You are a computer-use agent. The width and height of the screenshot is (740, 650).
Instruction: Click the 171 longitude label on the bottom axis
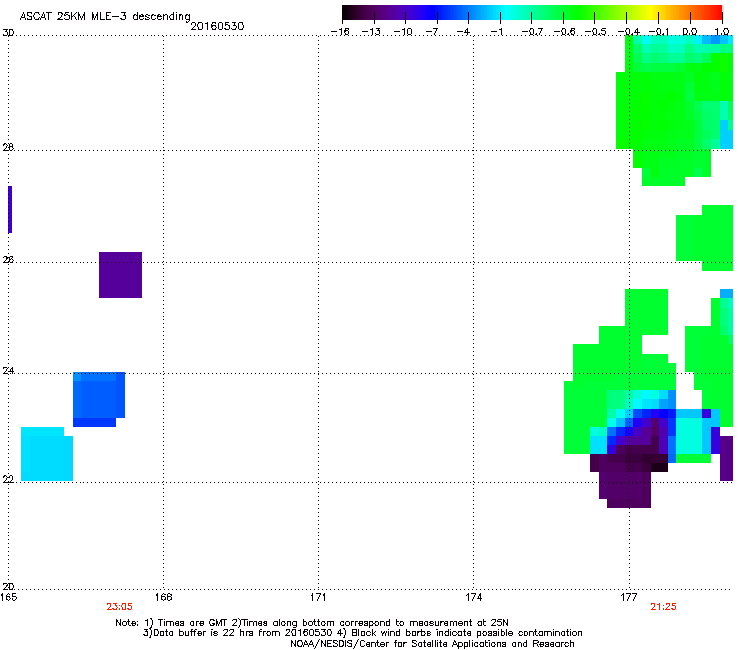318,598
